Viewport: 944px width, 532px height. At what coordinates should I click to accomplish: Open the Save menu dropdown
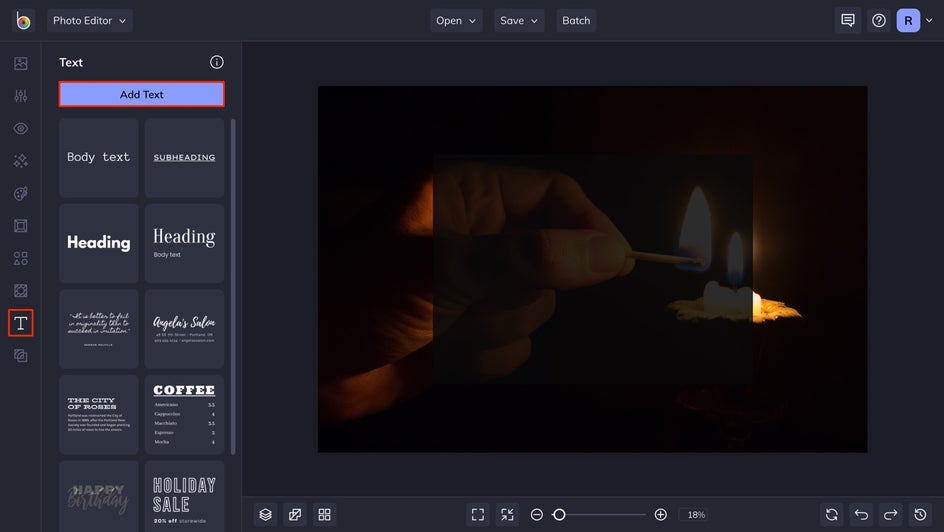(x=519, y=20)
